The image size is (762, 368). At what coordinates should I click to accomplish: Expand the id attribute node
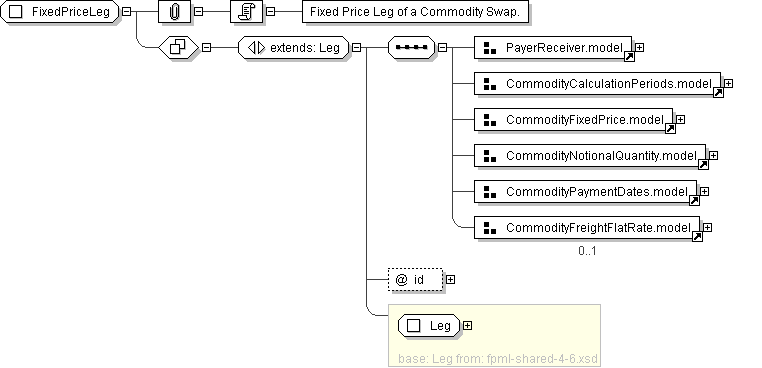pyautogui.click(x=450, y=280)
